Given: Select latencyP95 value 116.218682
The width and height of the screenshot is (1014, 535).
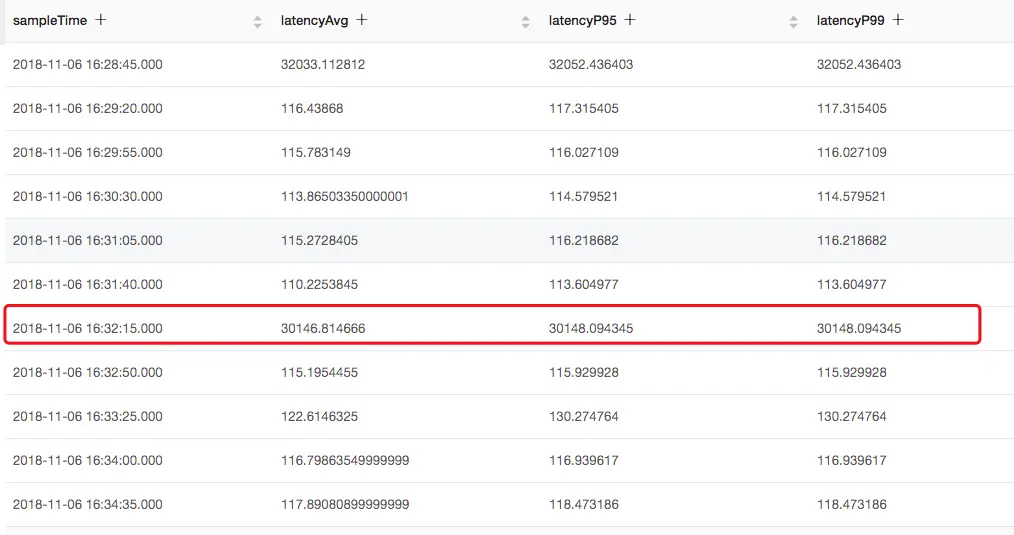Looking at the screenshot, I should [584, 241].
